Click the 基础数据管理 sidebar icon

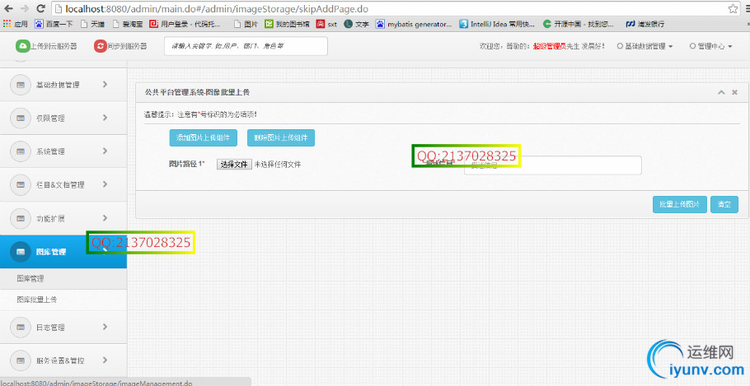point(21,85)
